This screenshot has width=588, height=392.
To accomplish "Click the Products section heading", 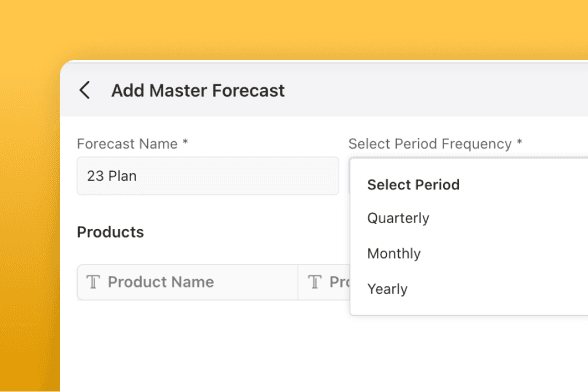I will 110,232.
